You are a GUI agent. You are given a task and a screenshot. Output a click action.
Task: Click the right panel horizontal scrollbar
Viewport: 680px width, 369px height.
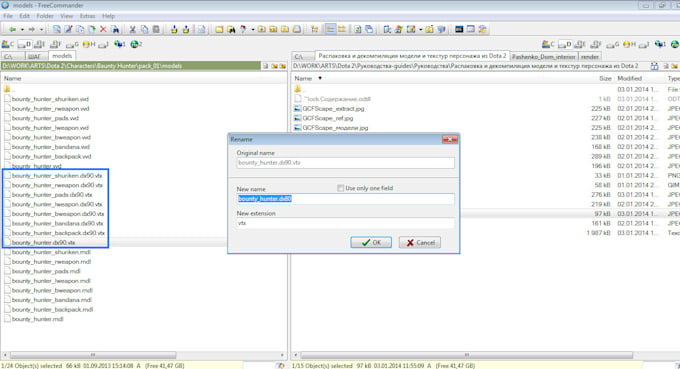point(466,355)
